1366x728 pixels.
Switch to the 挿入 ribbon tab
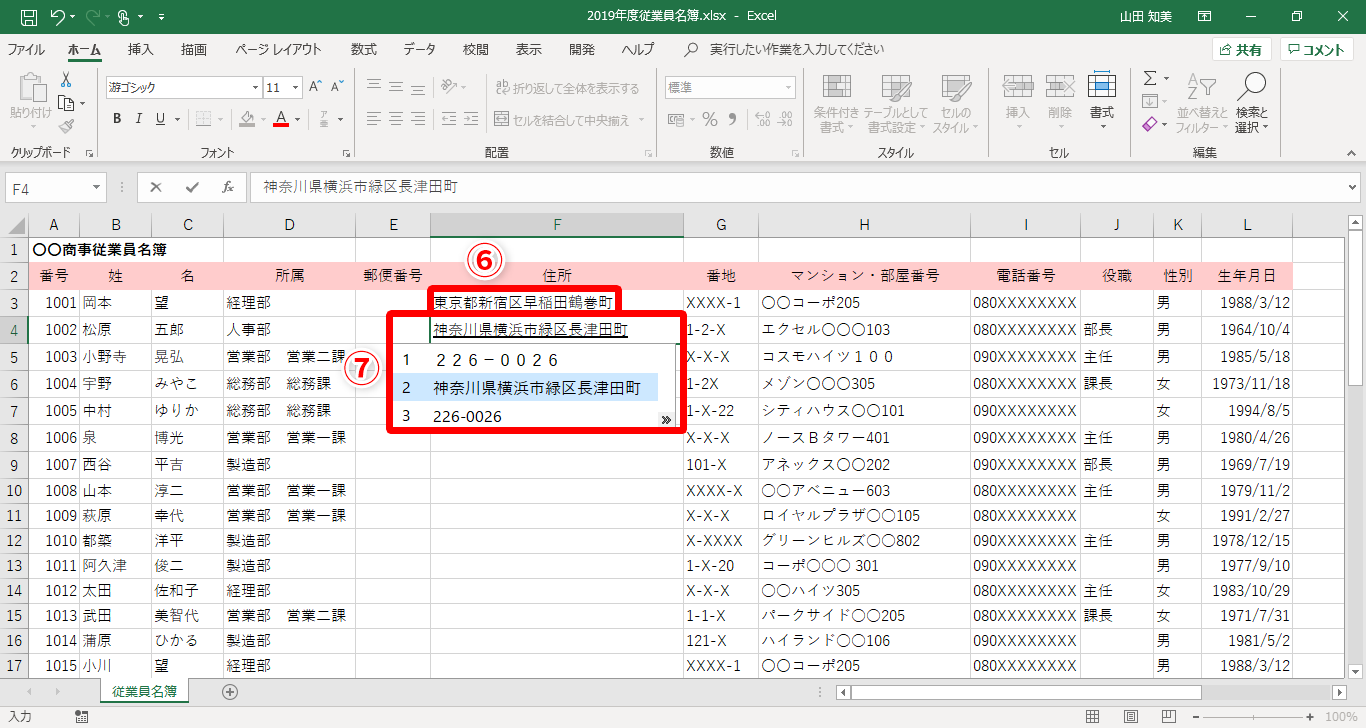coord(141,49)
